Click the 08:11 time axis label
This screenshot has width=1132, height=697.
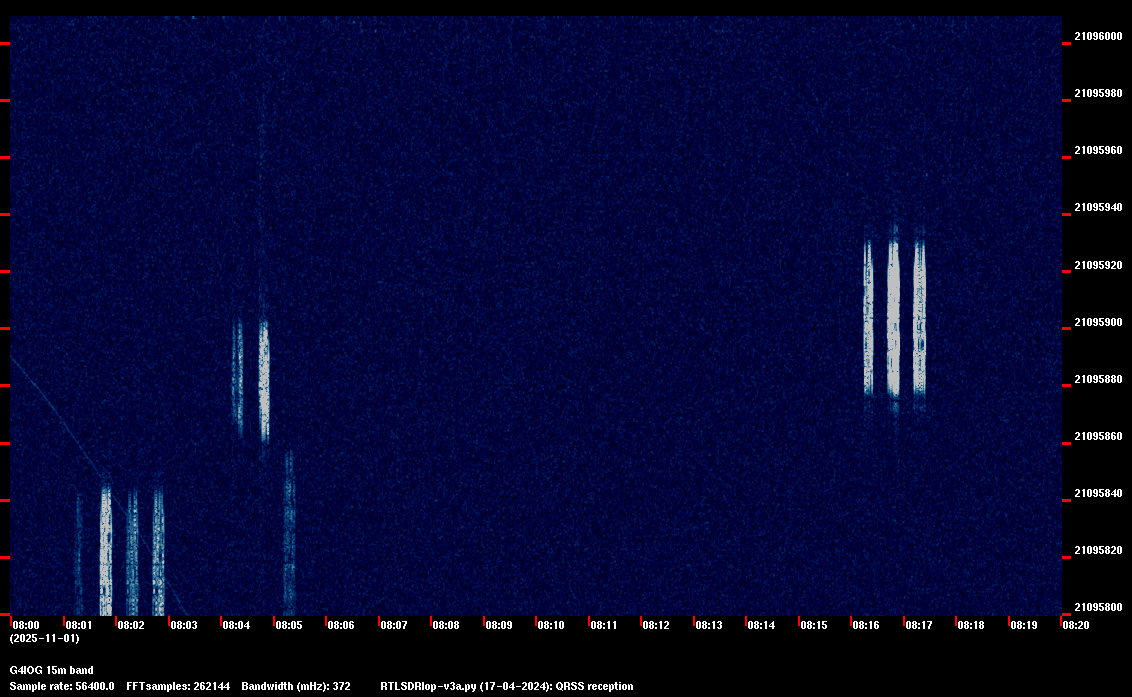pyautogui.click(x=604, y=625)
